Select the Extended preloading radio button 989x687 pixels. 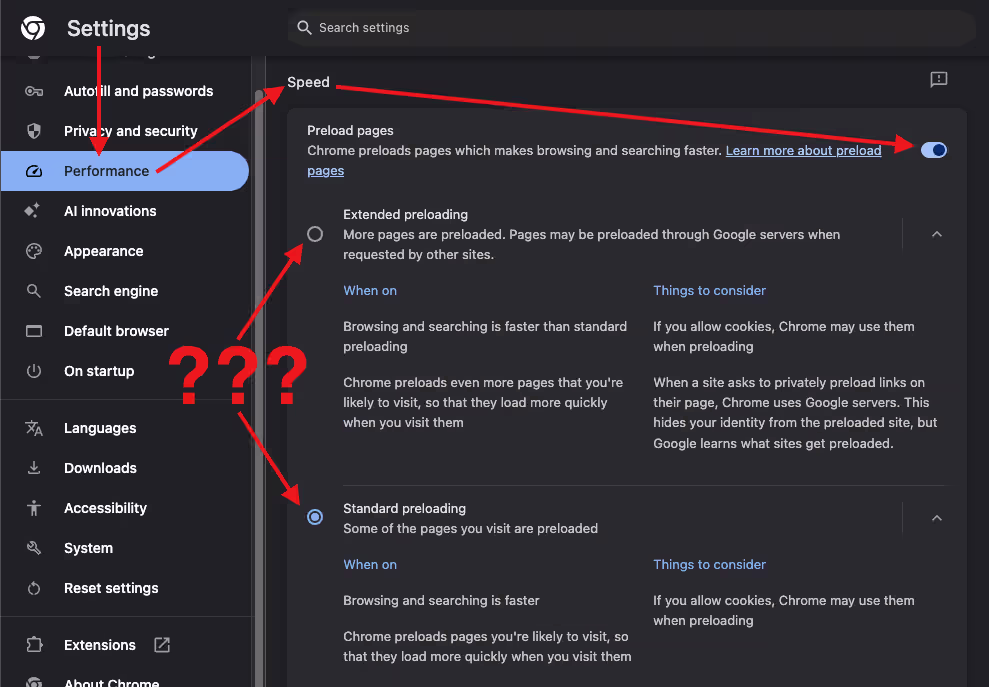(315, 234)
